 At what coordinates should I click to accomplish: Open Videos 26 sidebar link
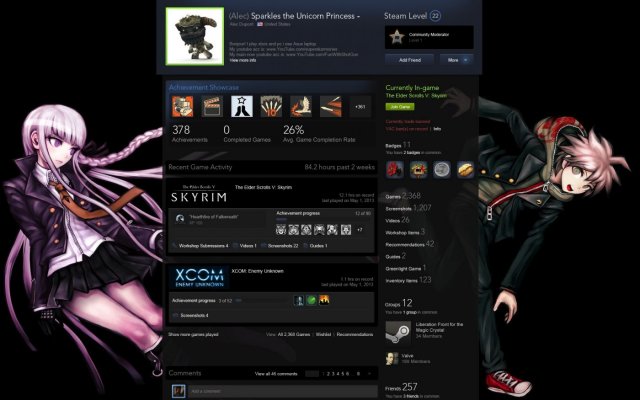pyautogui.click(x=398, y=220)
